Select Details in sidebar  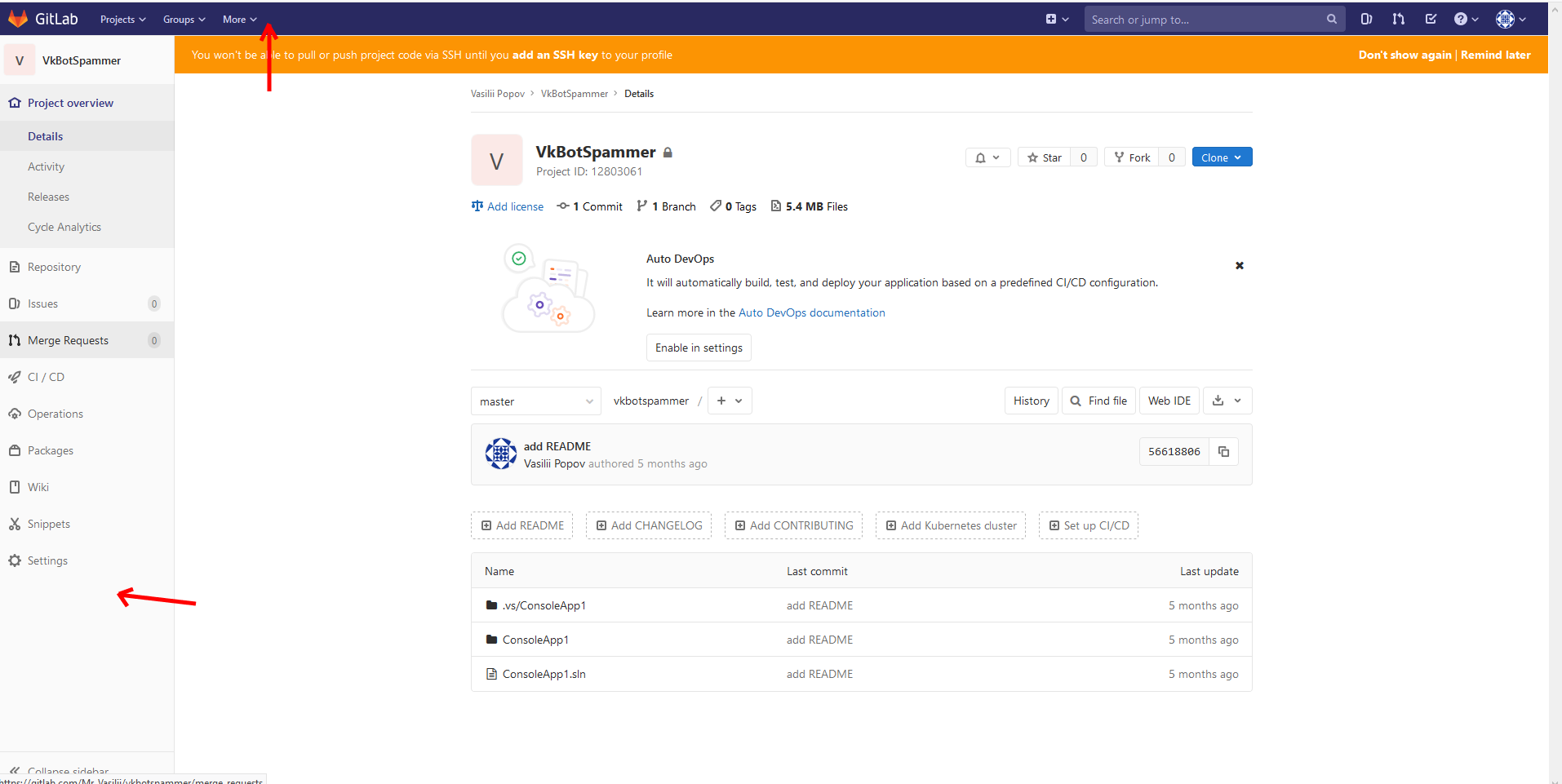coord(87,136)
